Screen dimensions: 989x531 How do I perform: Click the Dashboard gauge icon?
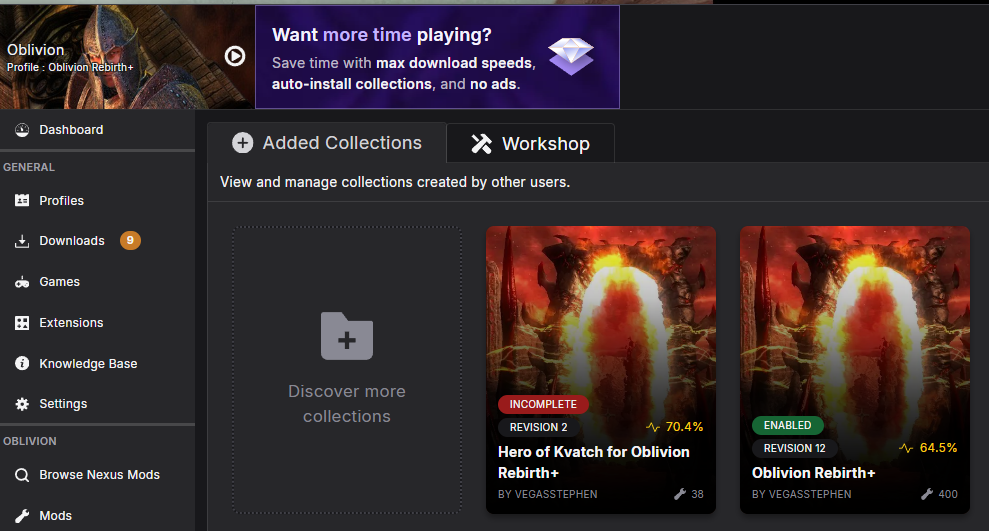pos(22,130)
